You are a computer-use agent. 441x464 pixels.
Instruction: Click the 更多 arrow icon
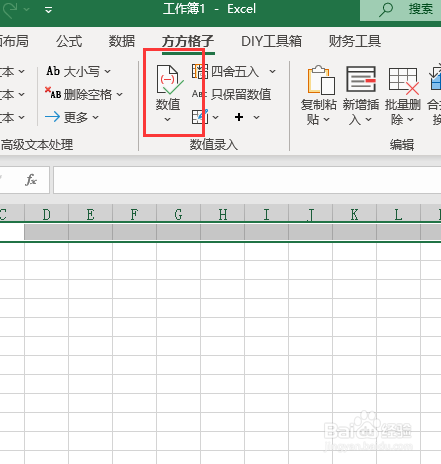(x=52, y=117)
